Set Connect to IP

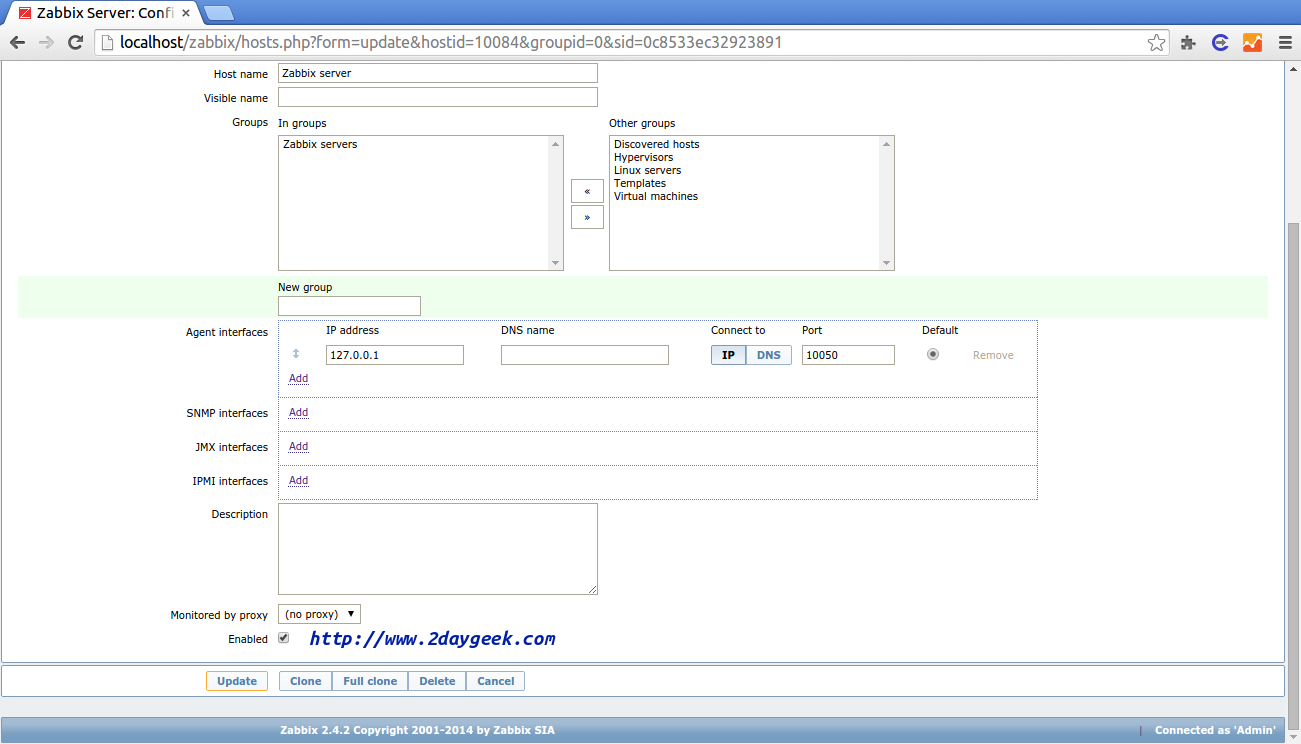click(729, 355)
